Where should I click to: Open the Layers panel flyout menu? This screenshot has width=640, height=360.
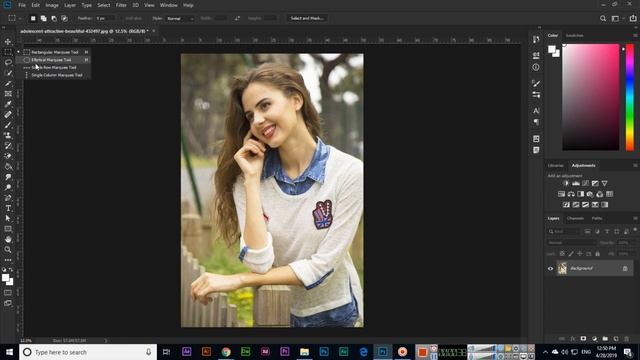pyautogui.click(x=635, y=218)
